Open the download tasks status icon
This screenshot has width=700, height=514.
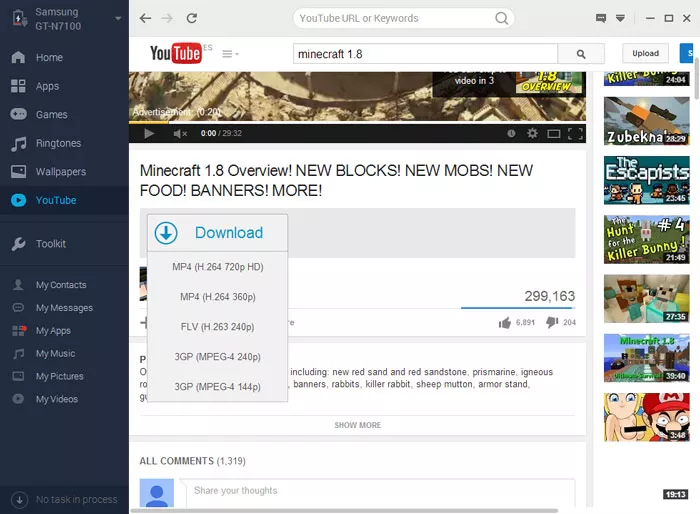19,500
